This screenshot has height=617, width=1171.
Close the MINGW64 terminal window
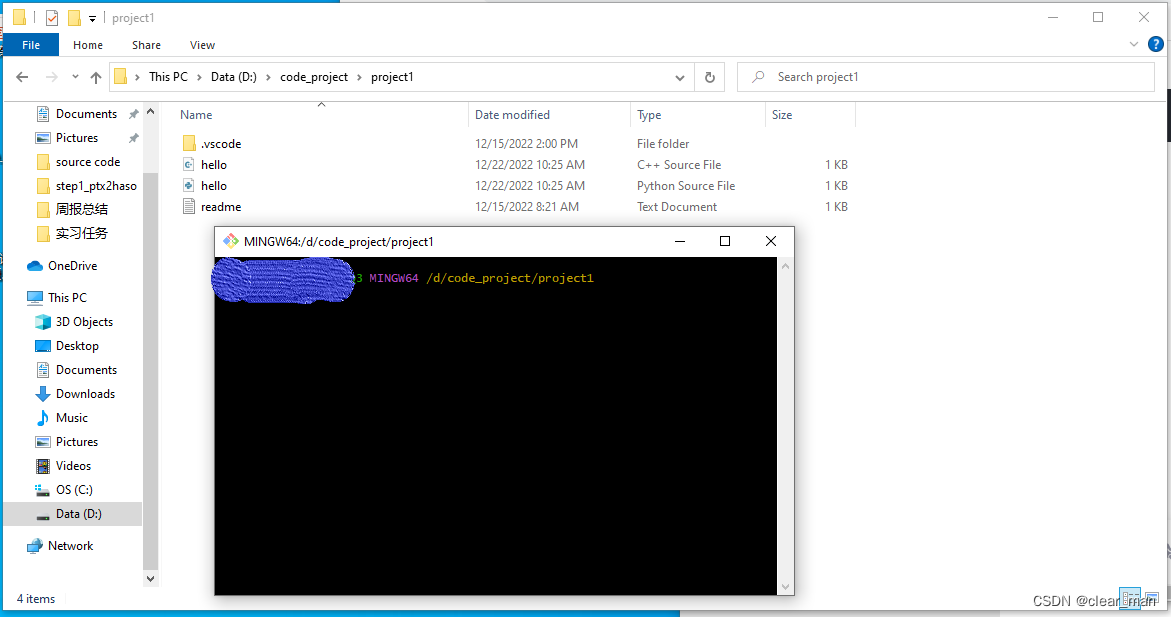[771, 241]
